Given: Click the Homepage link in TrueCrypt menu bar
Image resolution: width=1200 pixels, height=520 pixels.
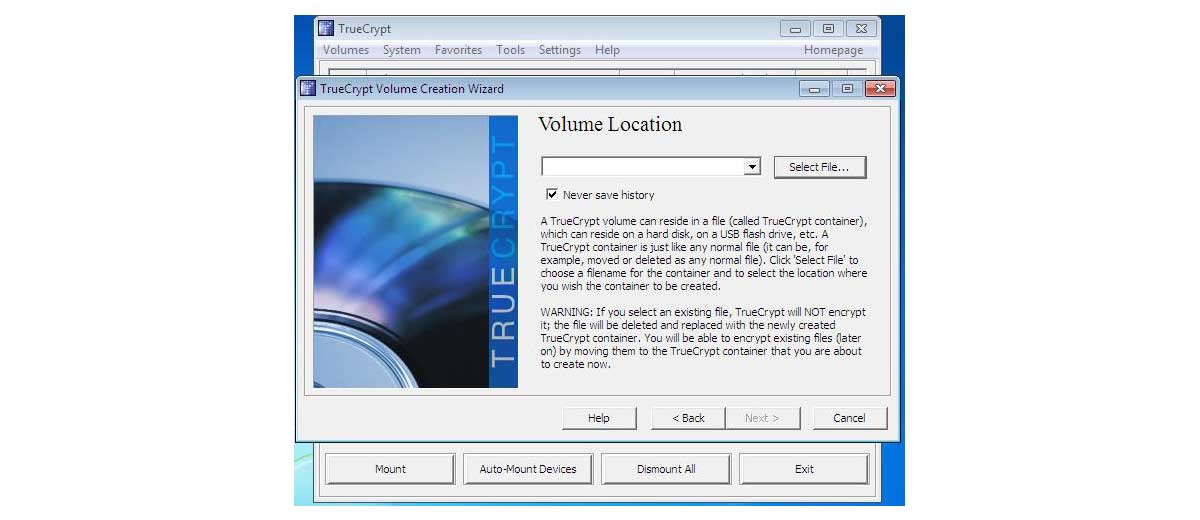Looking at the screenshot, I should pyautogui.click(x=833, y=50).
